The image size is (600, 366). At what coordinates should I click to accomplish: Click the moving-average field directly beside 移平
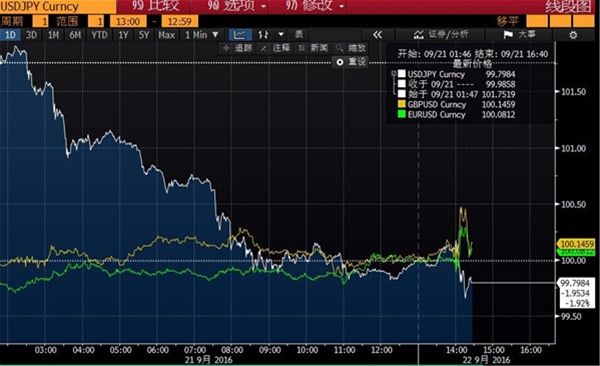[x=537, y=21]
